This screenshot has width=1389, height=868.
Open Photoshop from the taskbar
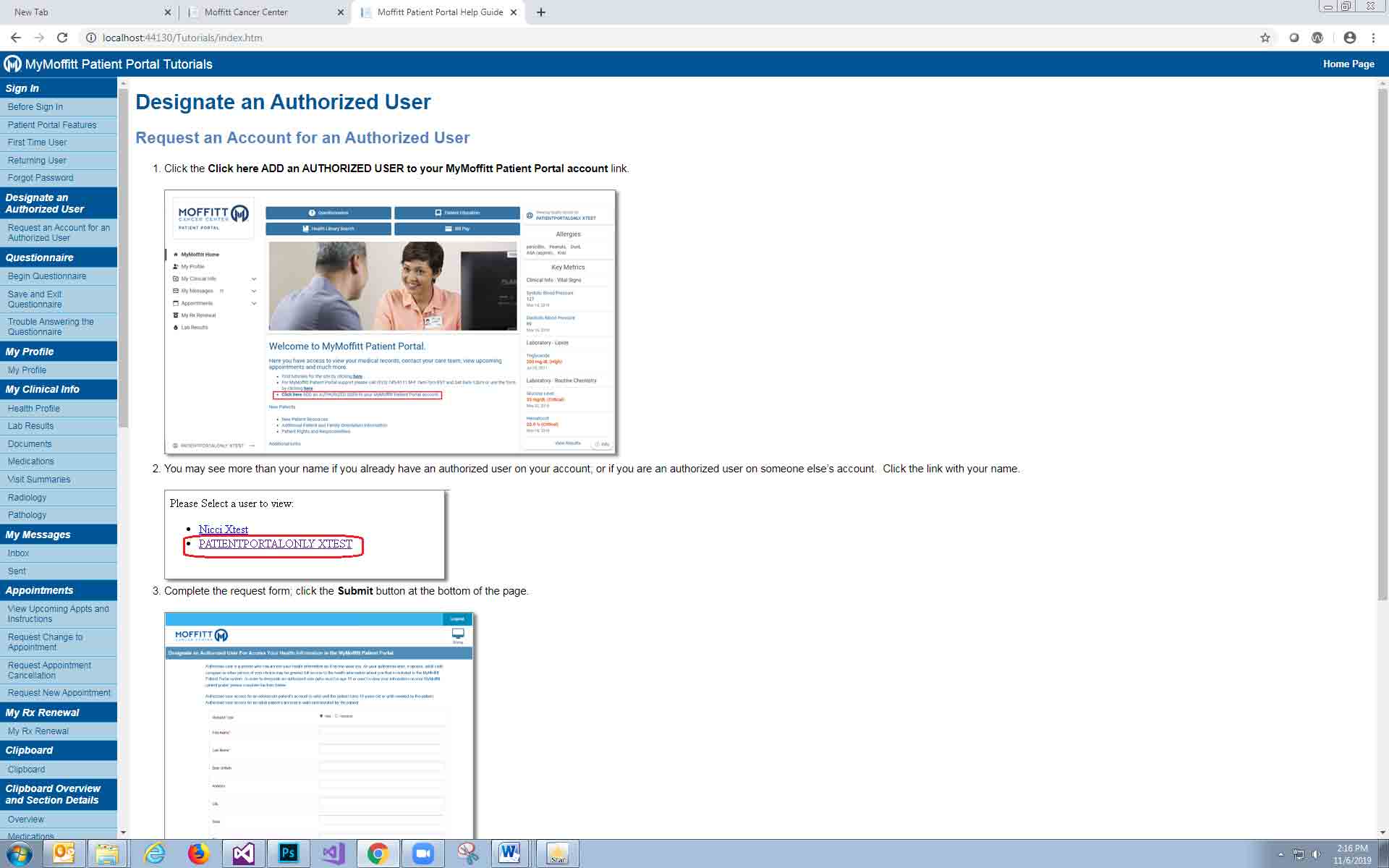[288, 854]
